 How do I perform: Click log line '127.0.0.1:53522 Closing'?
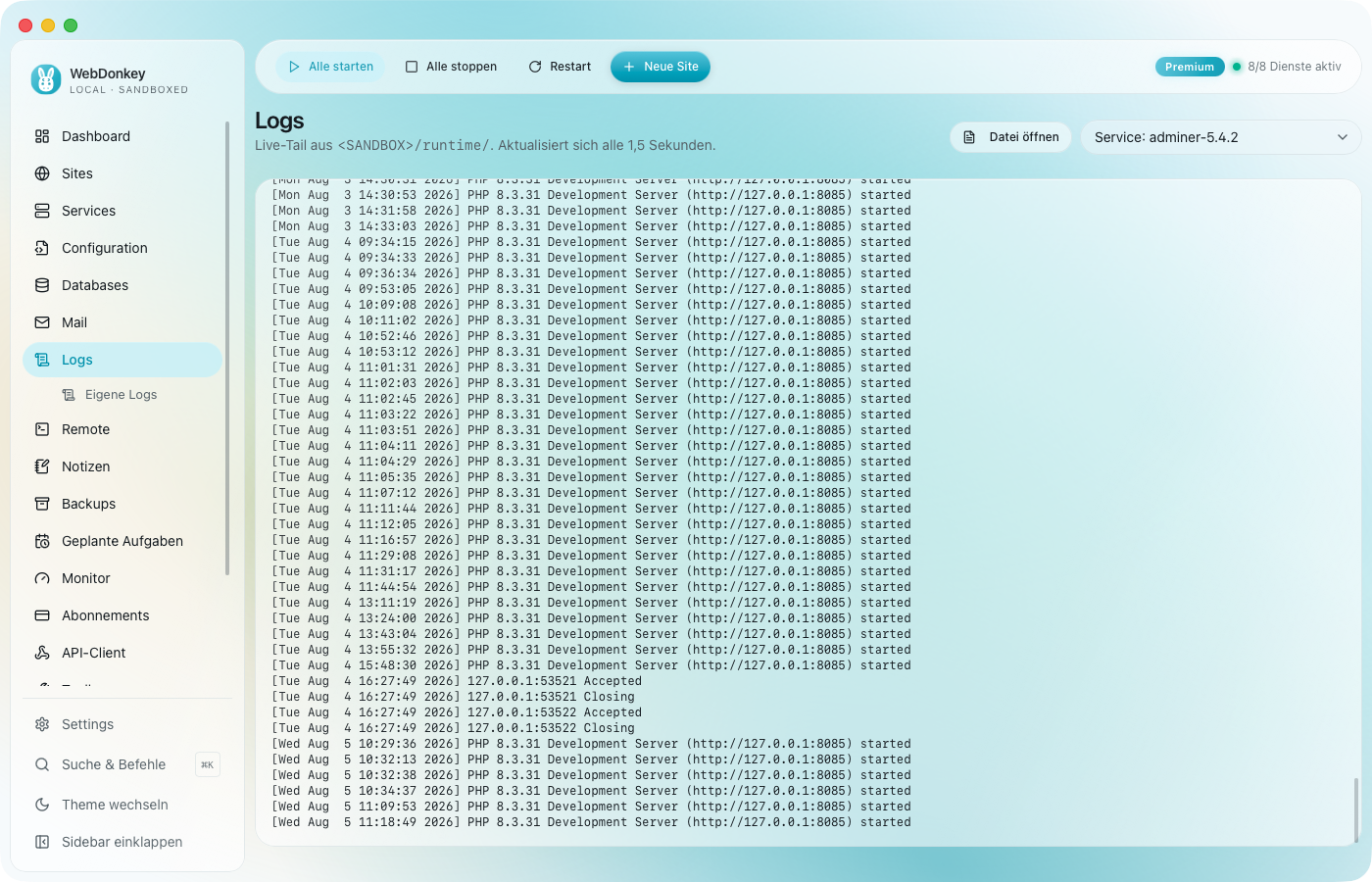pos(453,728)
